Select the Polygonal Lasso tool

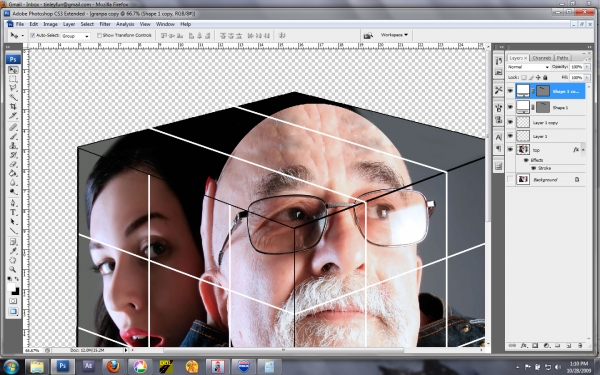[13, 88]
